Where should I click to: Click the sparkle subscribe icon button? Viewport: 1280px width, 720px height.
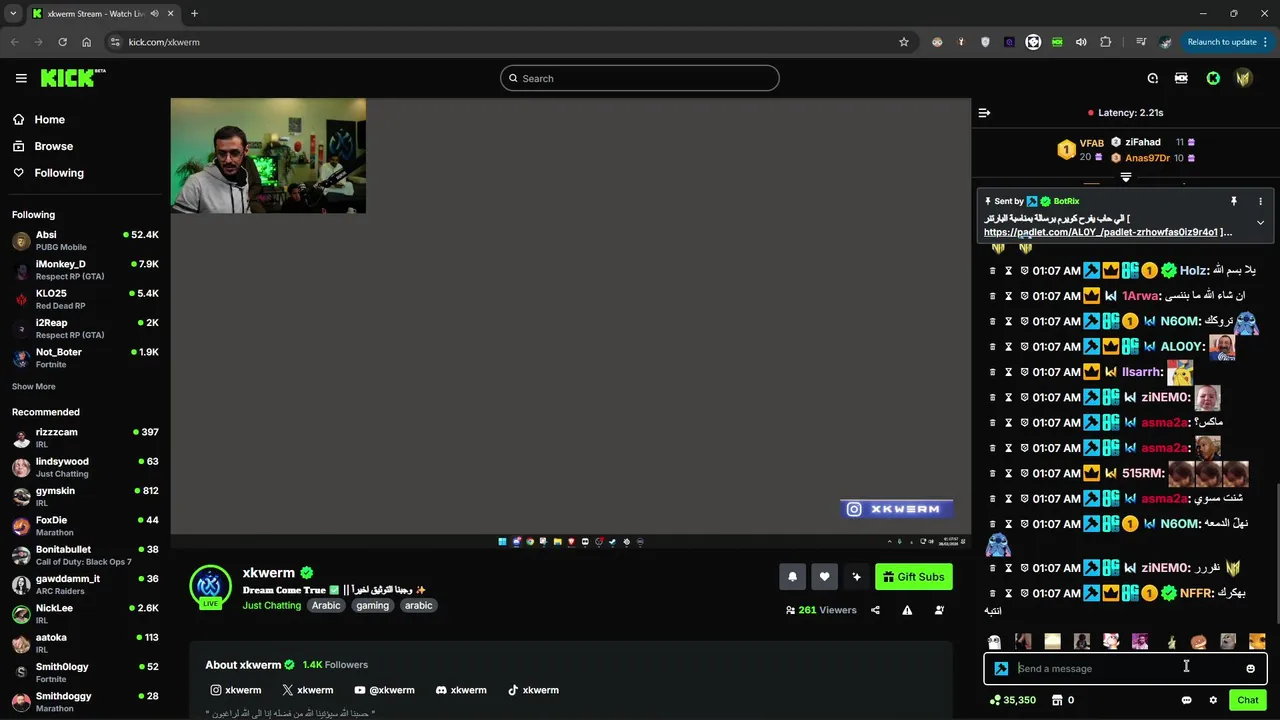[x=856, y=577]
